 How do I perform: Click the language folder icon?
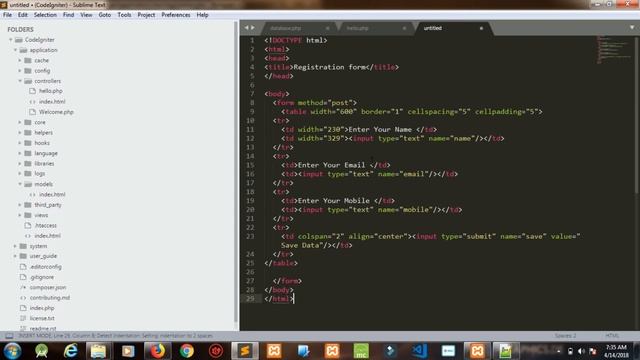click(x=28, y=153)
